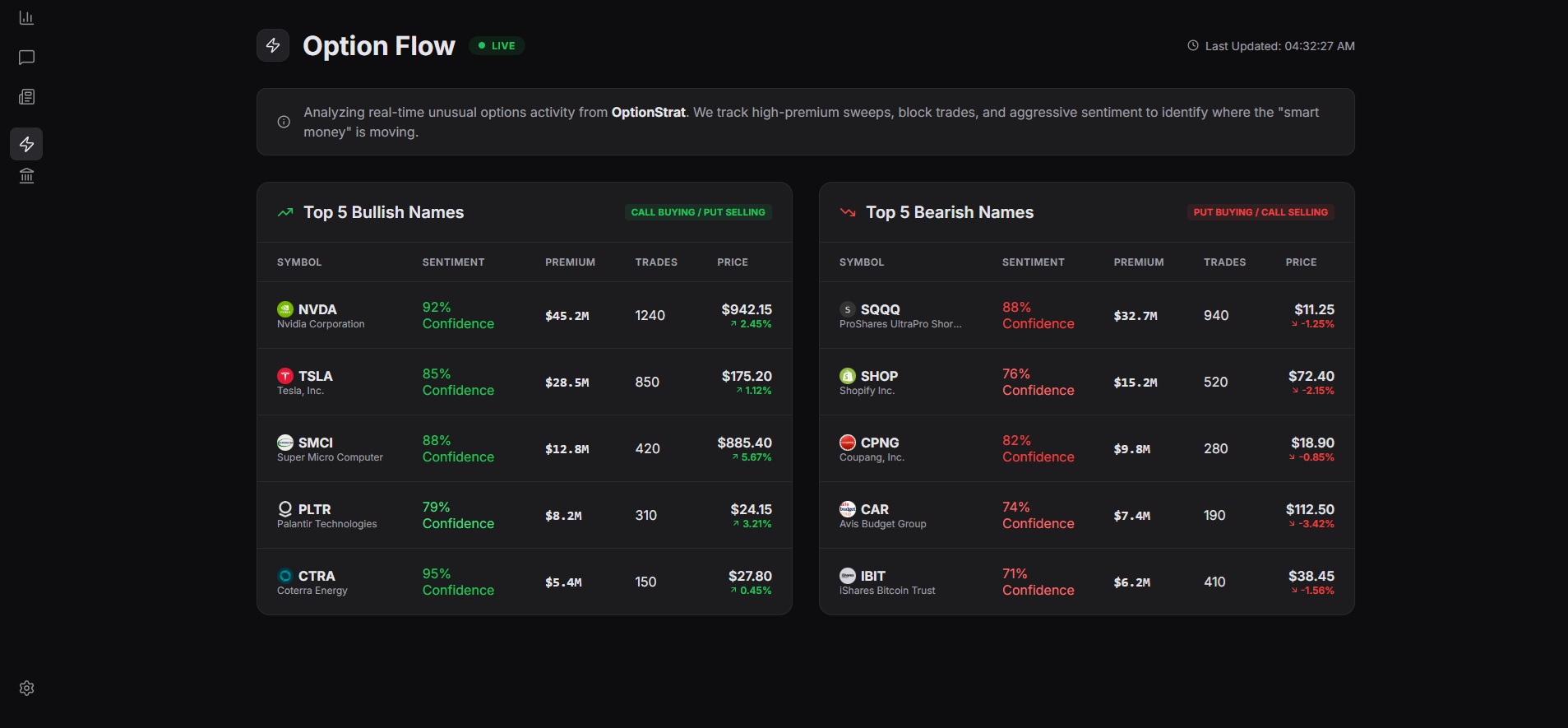Click the clock icon next to Last Updated

(1193, 46)
